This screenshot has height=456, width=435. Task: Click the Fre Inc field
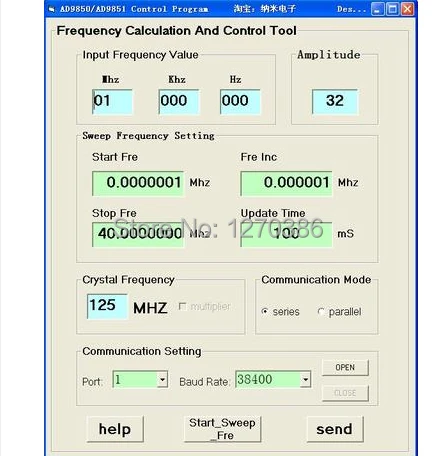pyautogui.click(x=286, y=183)
